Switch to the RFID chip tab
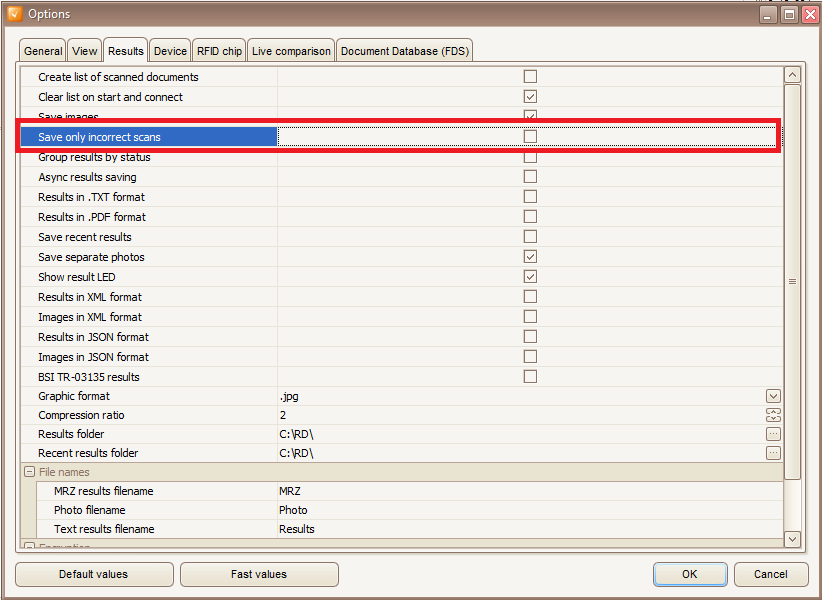The width and height of the screenshot is (822, 600). coord(218,49)
